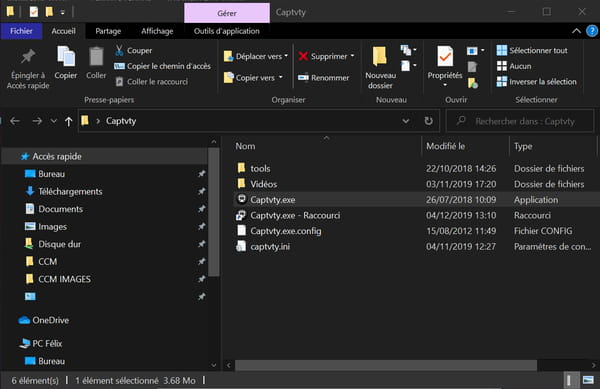The height and width of the screenshot is (389, 600).
Task: Go forward with the right arrow
Action: (37, 121)
